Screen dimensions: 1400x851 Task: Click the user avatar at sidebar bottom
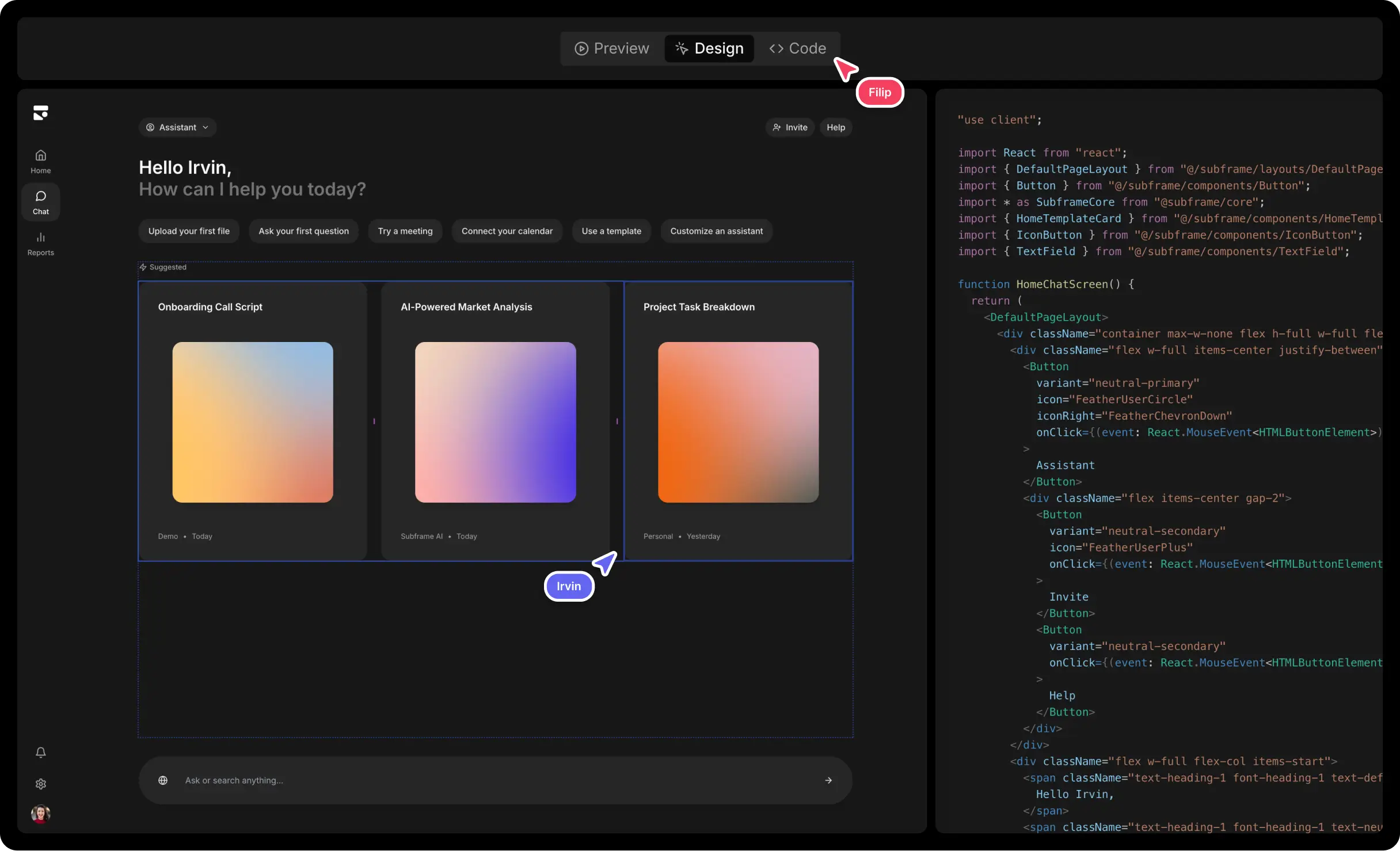[x=40, y=814]
